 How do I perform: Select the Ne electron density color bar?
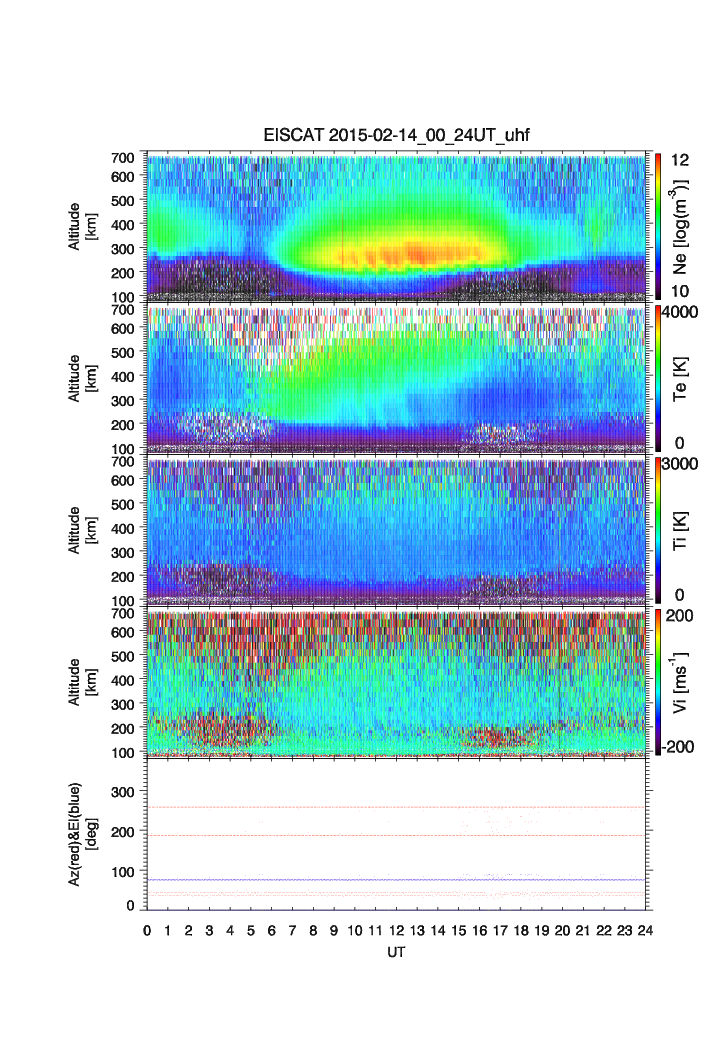tap(658, 226)
